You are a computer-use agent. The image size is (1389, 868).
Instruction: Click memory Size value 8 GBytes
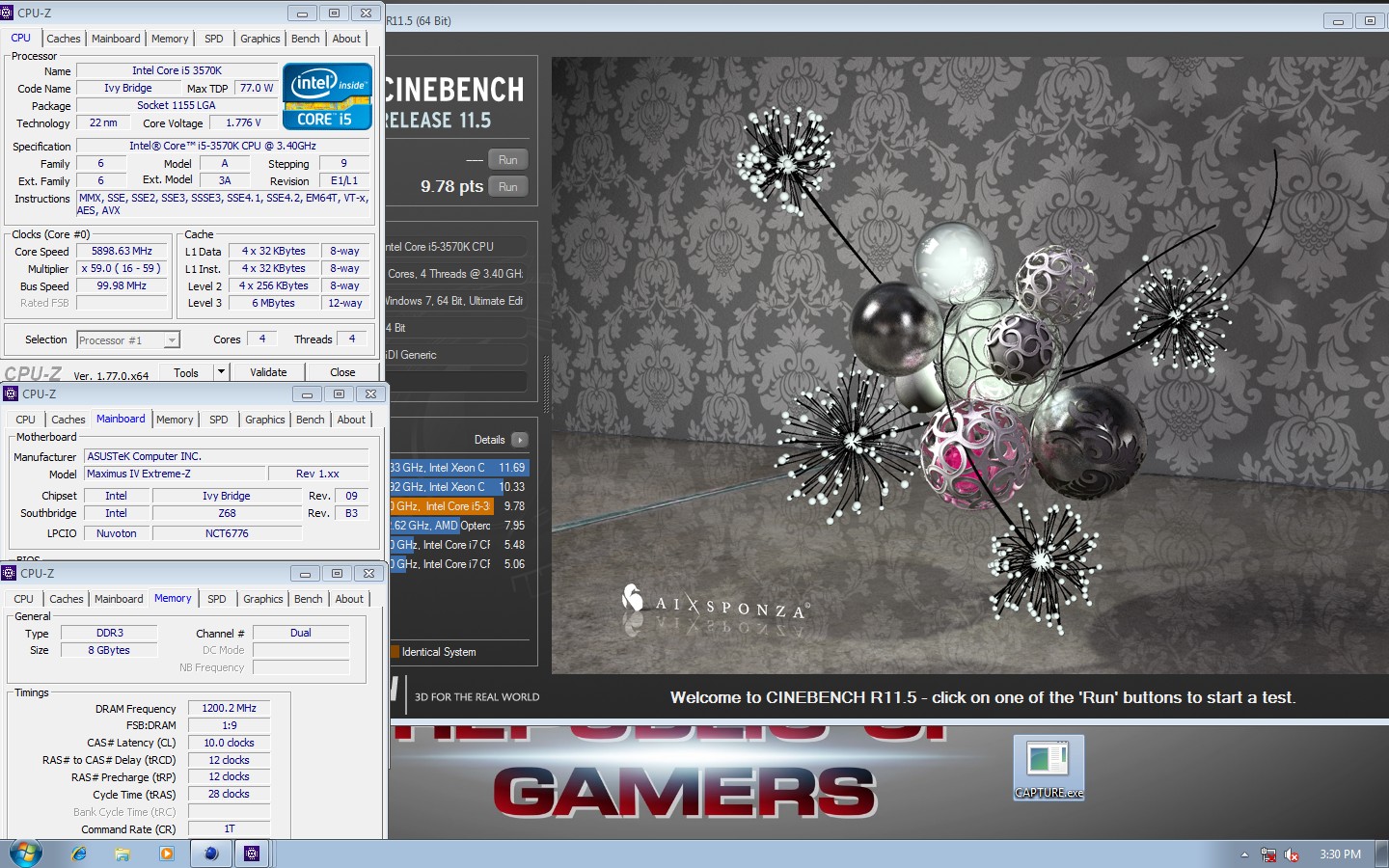[x=109, y=650]
